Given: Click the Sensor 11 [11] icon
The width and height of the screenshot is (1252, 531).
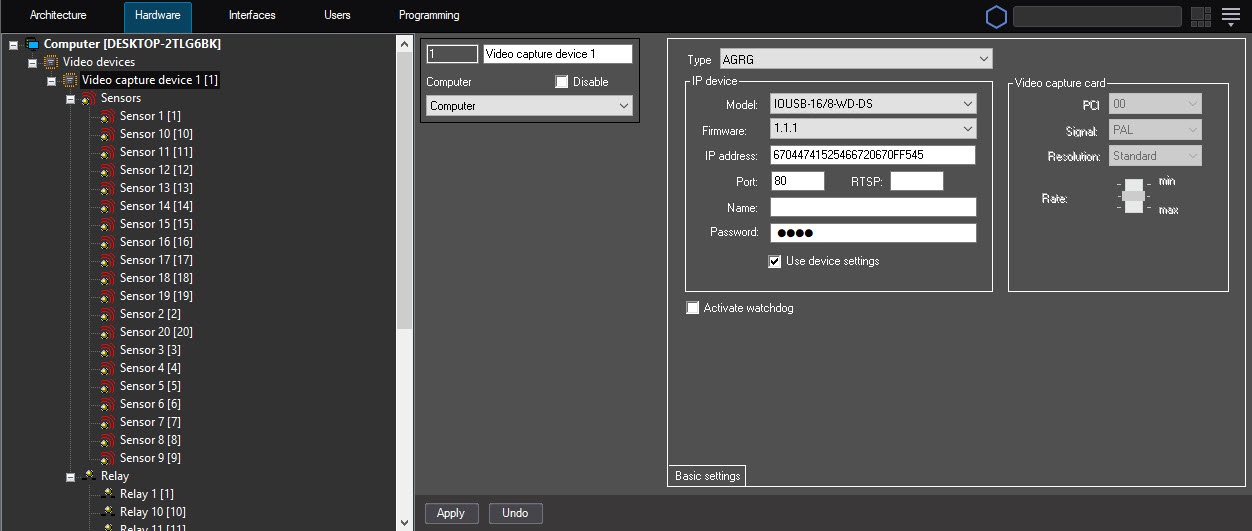Looking at the screenshot, I should pos(108,152).
